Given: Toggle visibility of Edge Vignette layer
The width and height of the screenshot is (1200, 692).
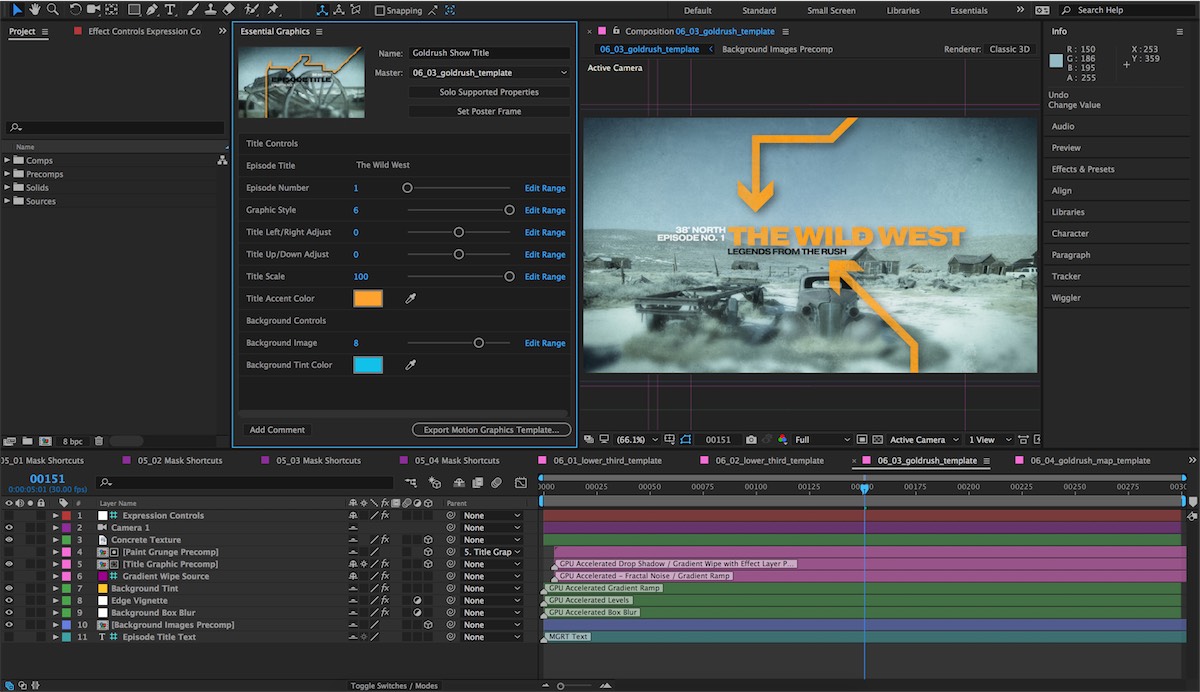Looking at the screenshot, I should pyautogui.click(x=9, y=601).
